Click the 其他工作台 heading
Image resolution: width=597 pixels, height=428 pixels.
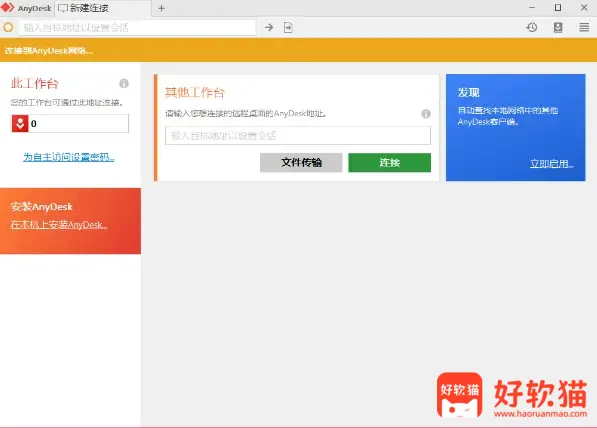coord(195,93)
